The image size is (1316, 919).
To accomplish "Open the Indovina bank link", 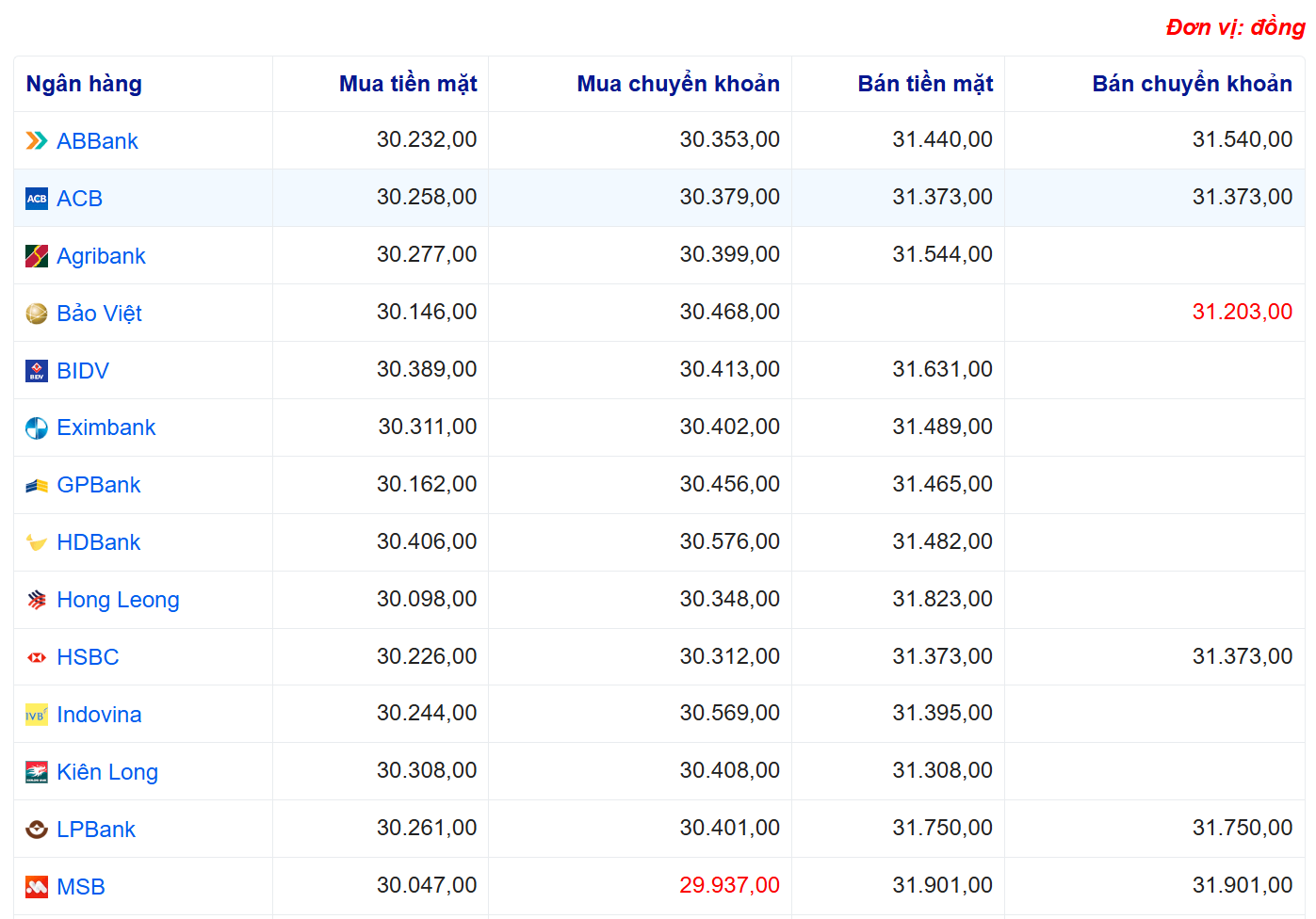I will tap(99, 715).
